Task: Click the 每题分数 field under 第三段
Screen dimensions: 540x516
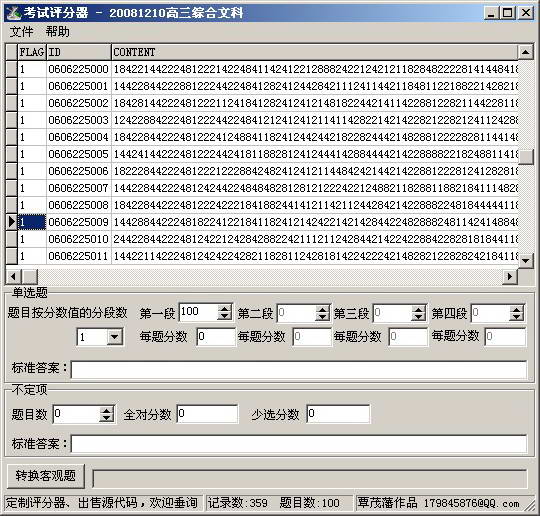Action: coord(408,337)
